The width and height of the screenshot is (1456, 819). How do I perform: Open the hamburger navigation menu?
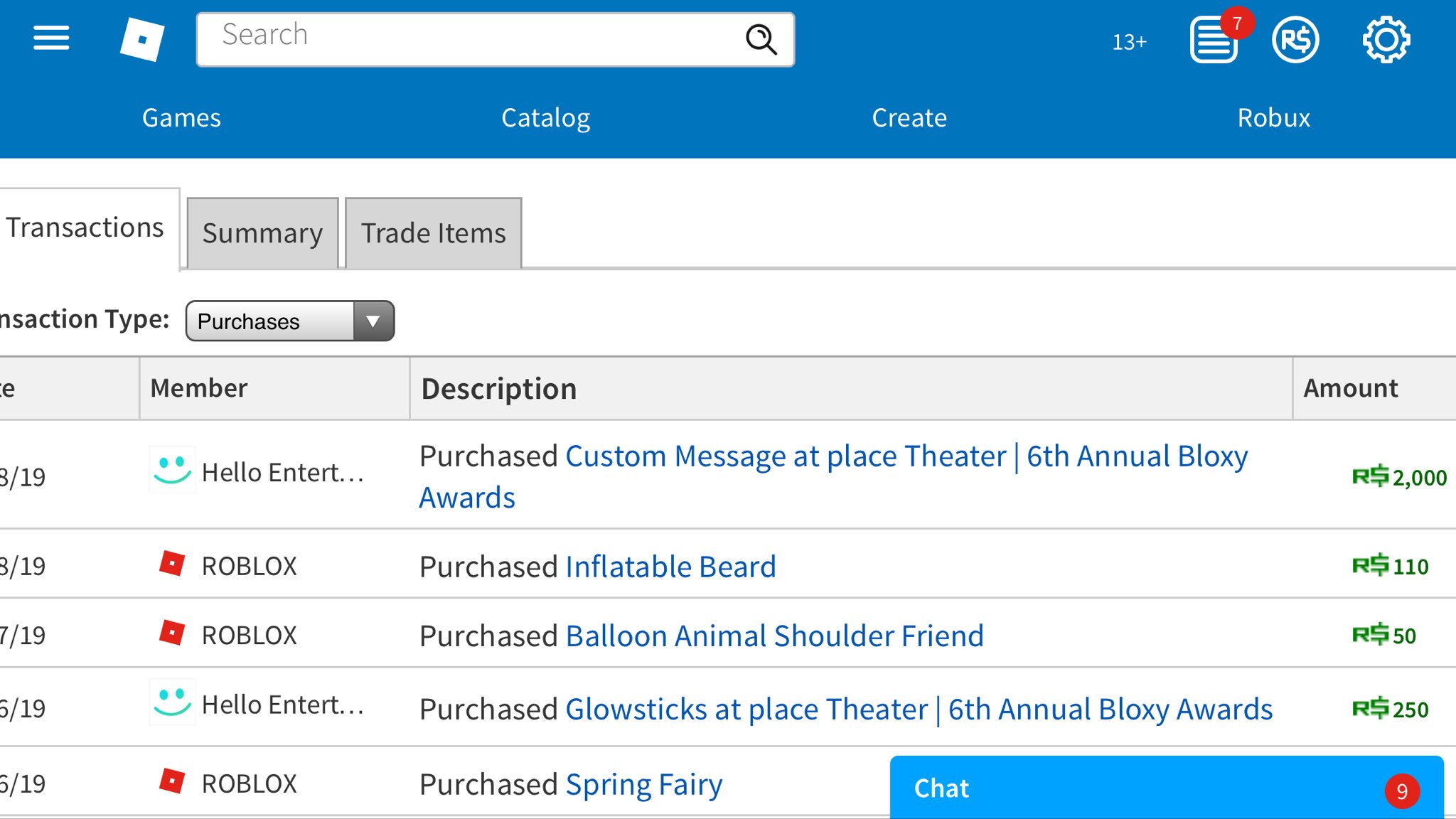(51, 38)
